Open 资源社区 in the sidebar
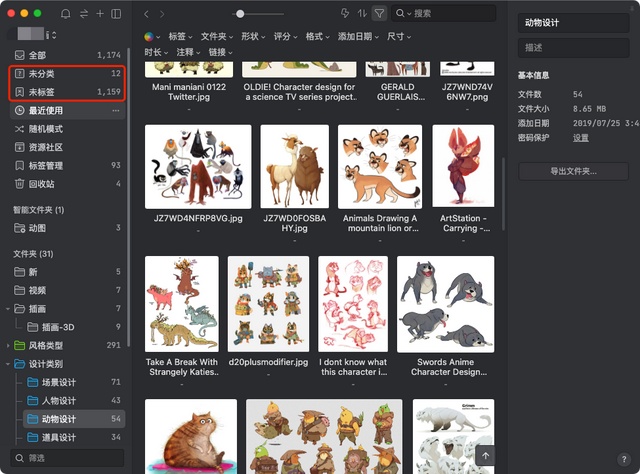640x474 pixels. (x=67, y=147)
